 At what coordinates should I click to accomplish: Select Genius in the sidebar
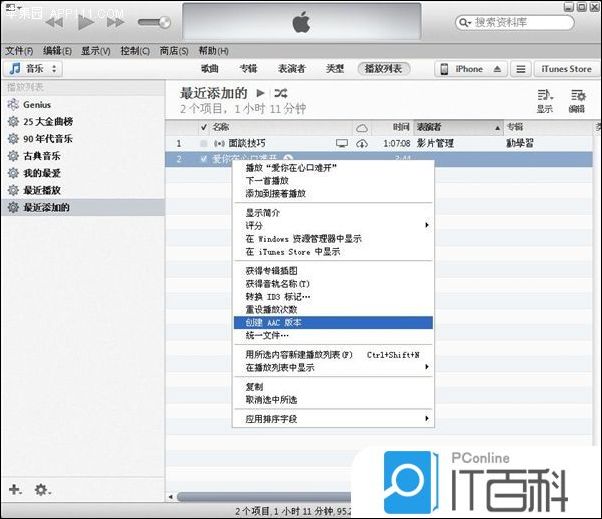[x=83, y=104]
